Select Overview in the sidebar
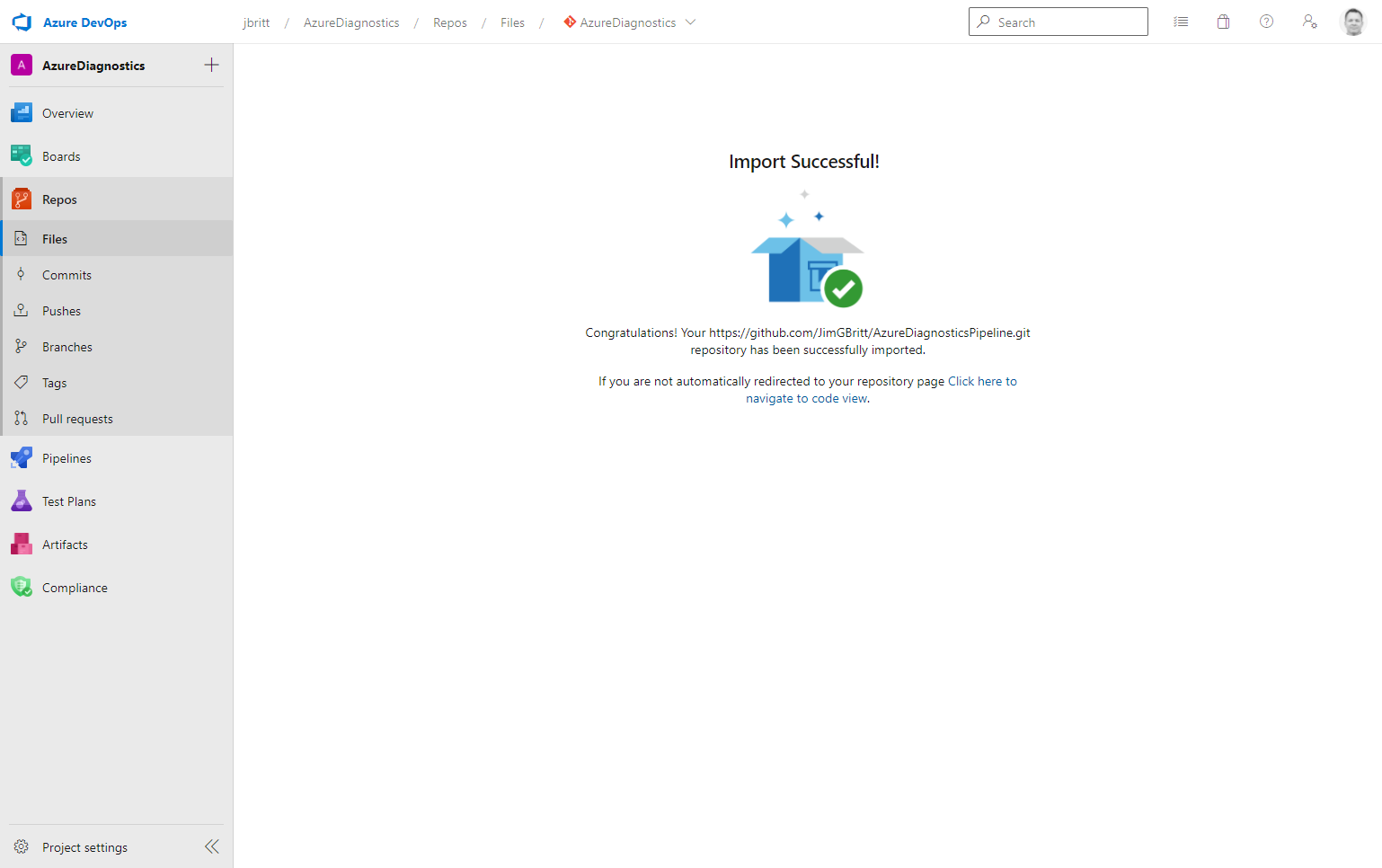Screen dimensions: 1382x868 pos(67,113)
